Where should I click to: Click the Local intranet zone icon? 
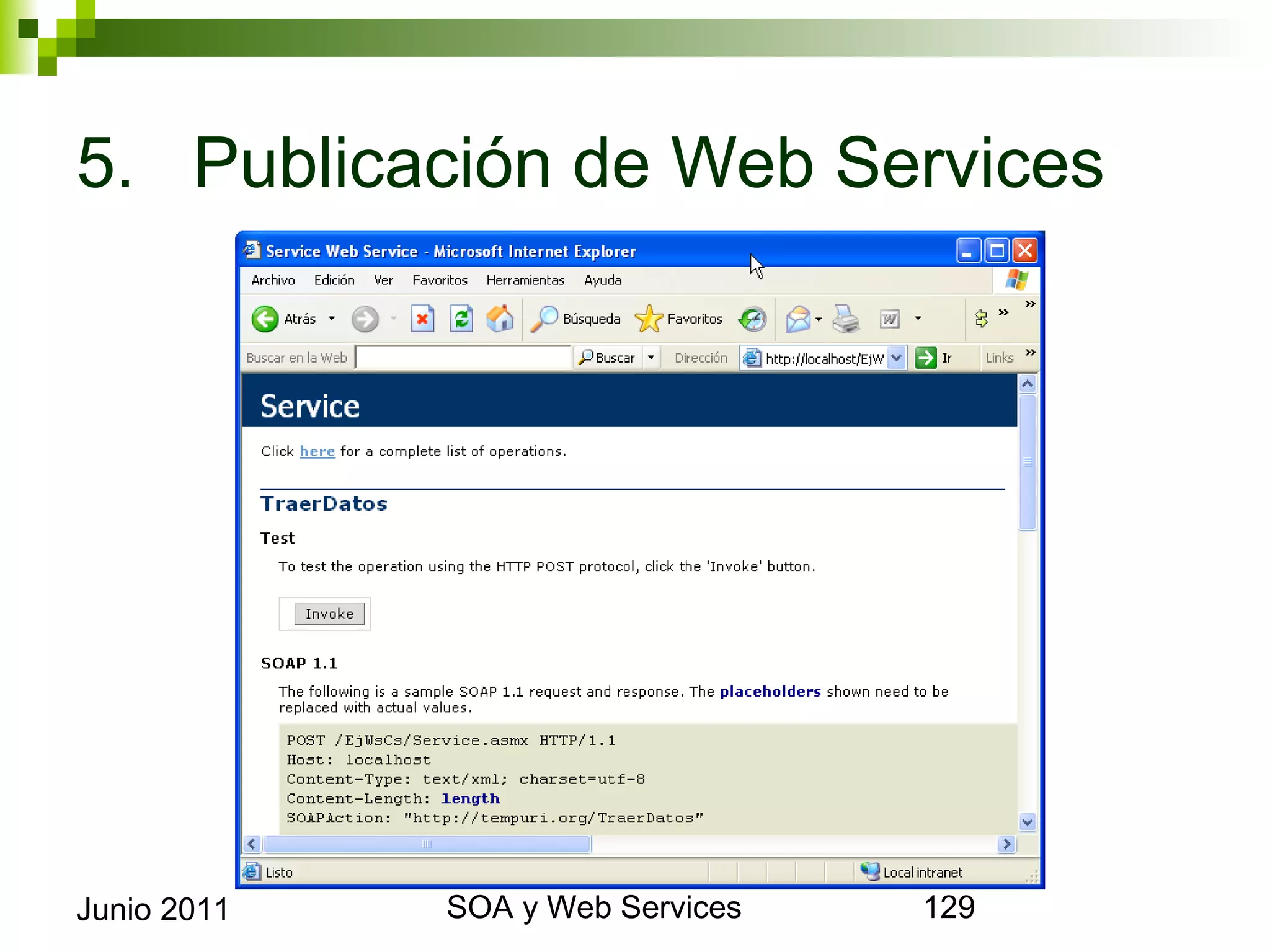pos(869,871)
